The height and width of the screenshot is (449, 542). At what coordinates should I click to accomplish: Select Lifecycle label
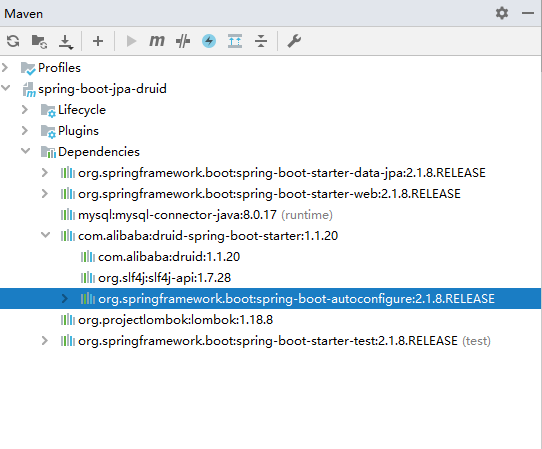coord(82,110)
